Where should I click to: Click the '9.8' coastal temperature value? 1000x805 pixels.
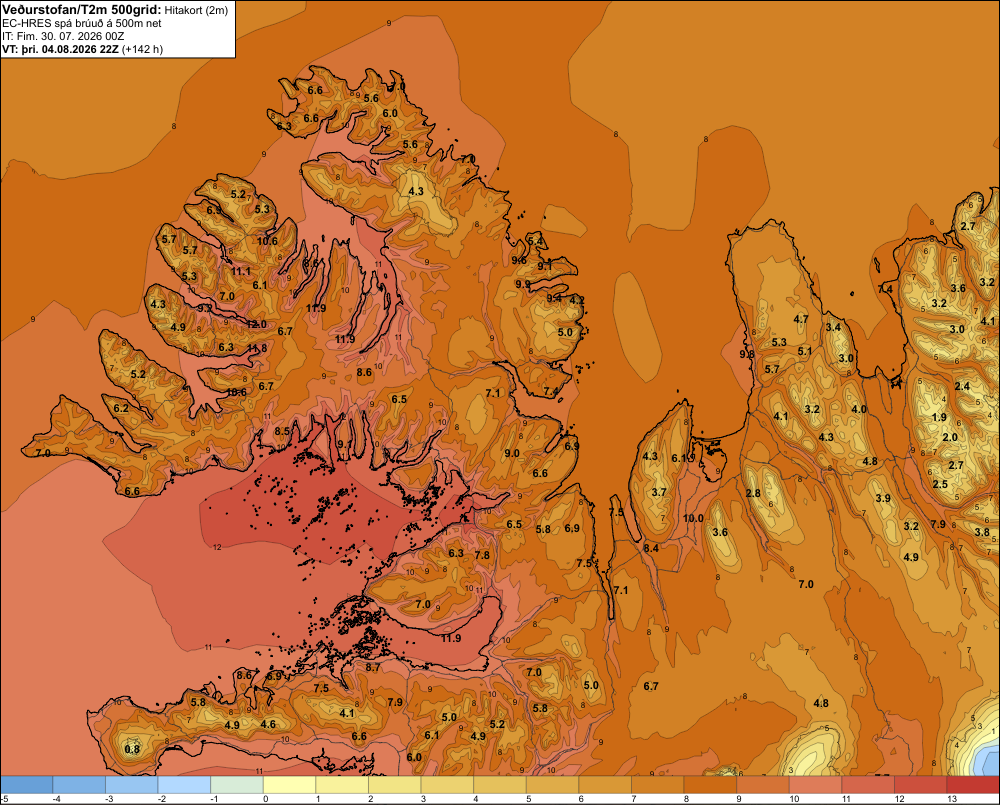(x=747, y=353)
